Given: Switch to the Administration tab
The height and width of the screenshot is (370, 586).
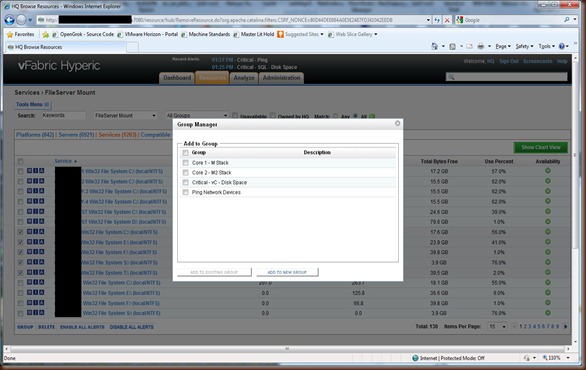Looking at the screenshot, I should pos(281,78).
